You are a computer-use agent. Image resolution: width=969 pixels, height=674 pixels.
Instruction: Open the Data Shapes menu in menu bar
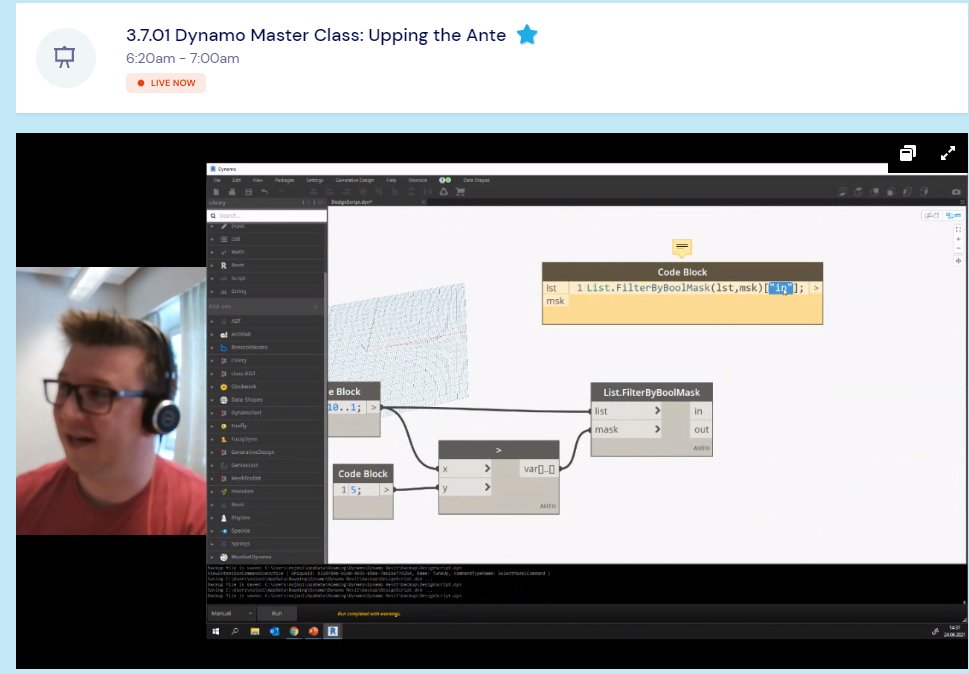pos(476,180)
